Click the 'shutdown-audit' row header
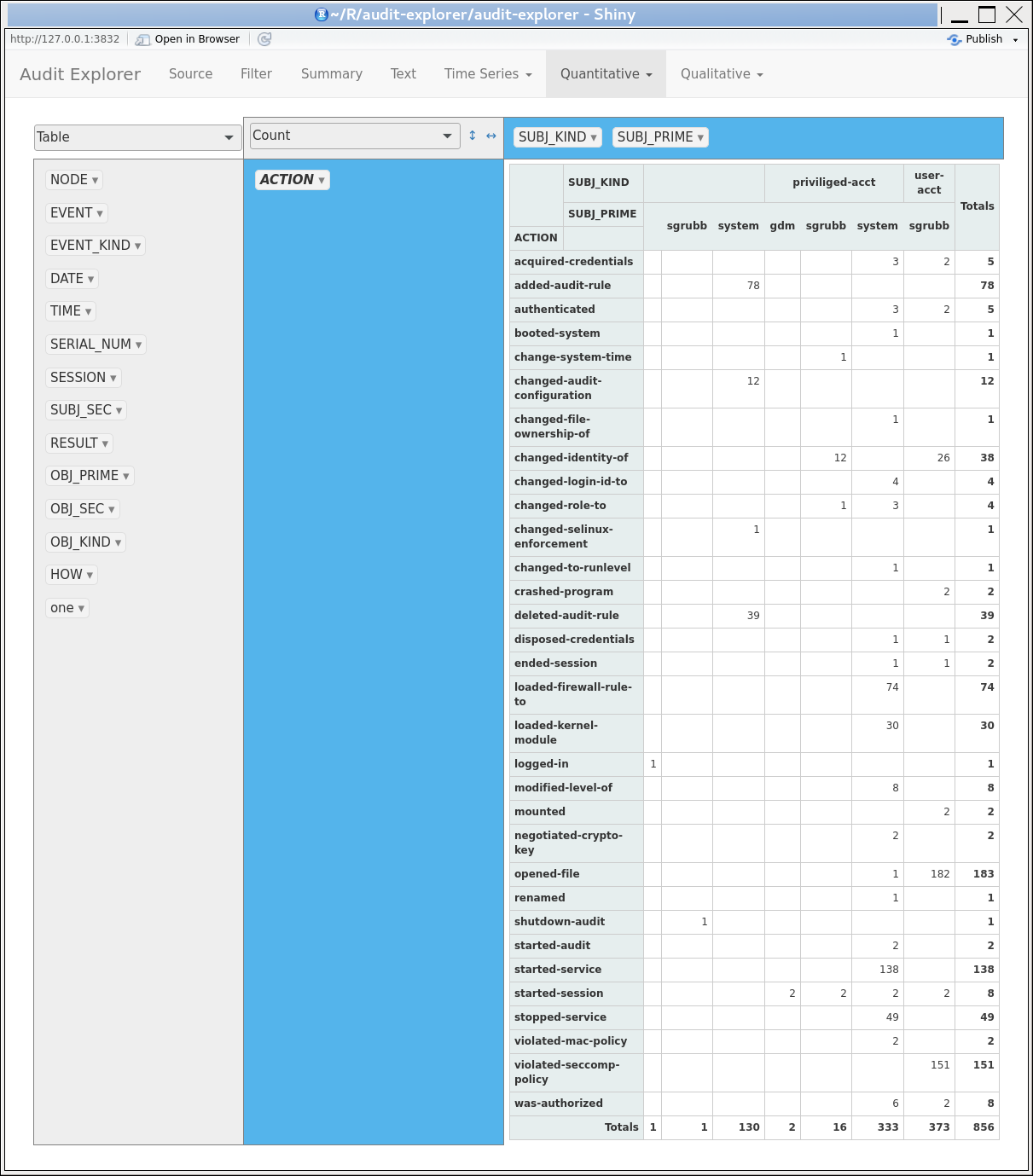The width and height of the screenshot is (1033, 1176). pos(576,922)
